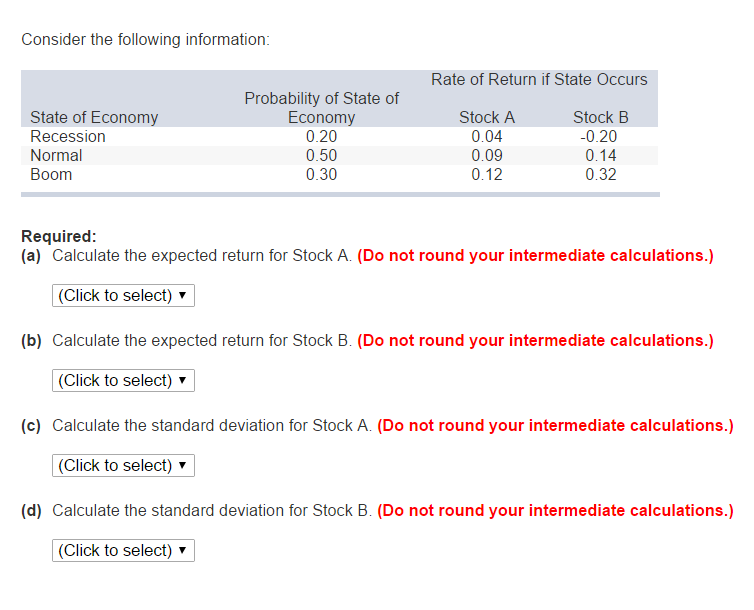Click the Required heading
The image size is (754, 610).
coord(59,236)
